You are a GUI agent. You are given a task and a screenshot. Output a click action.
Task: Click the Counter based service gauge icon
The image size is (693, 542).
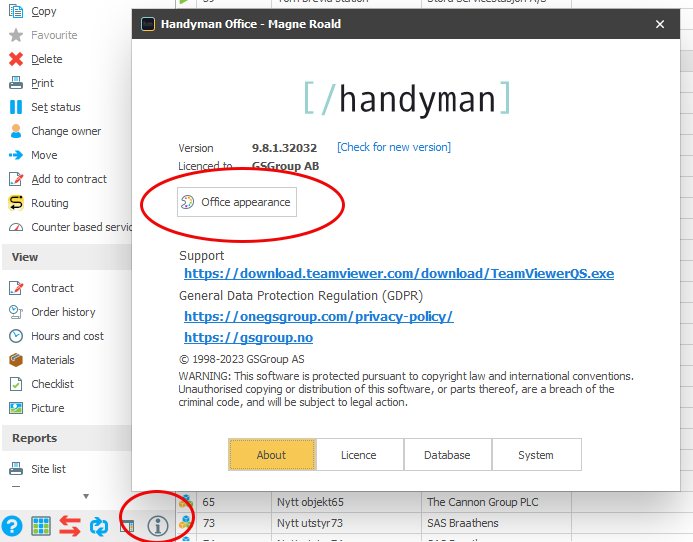coord(16,227)
